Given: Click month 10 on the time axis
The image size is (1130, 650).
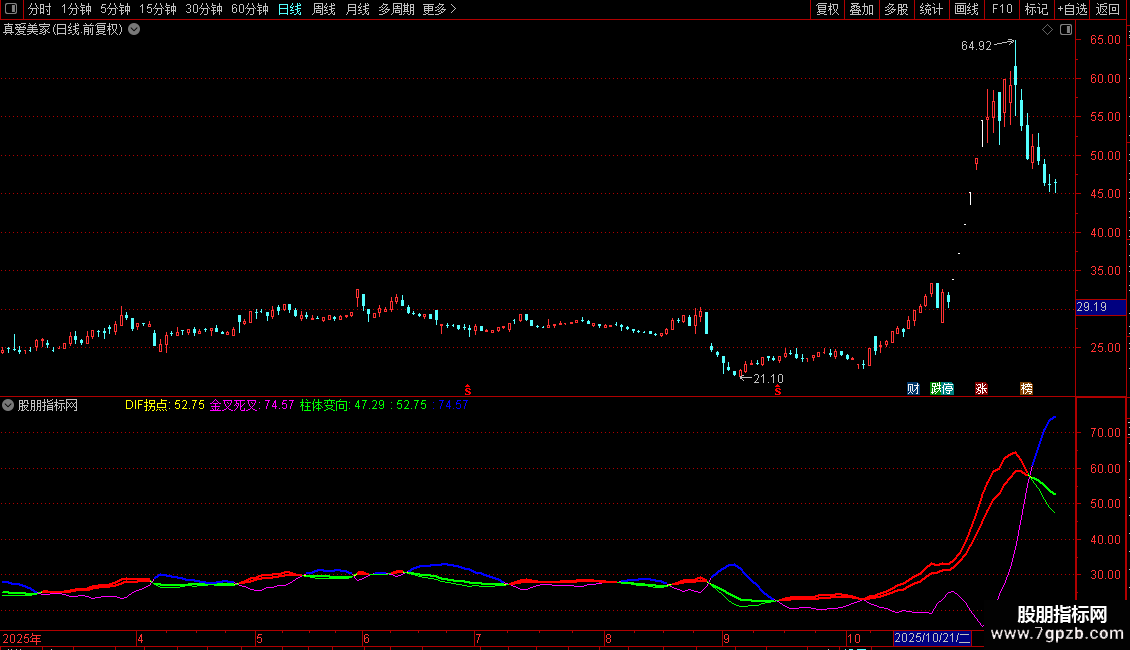Looking at the screenshot, I should coord(853,638).
